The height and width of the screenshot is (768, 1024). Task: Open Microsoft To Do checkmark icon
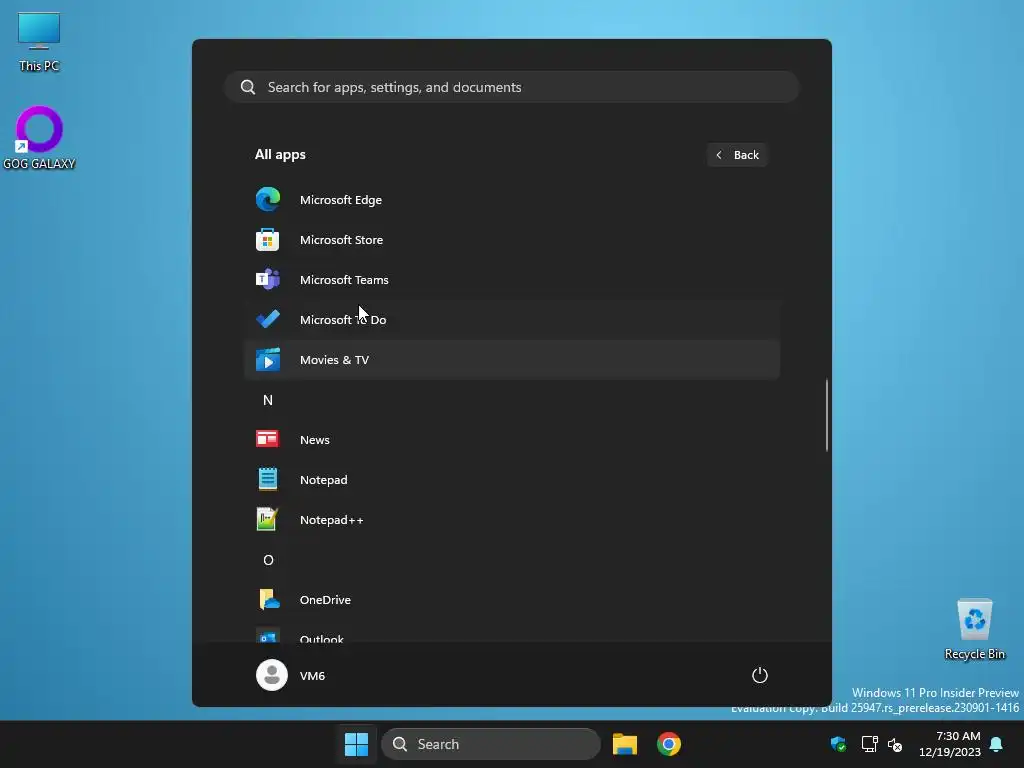coord(268,319)
